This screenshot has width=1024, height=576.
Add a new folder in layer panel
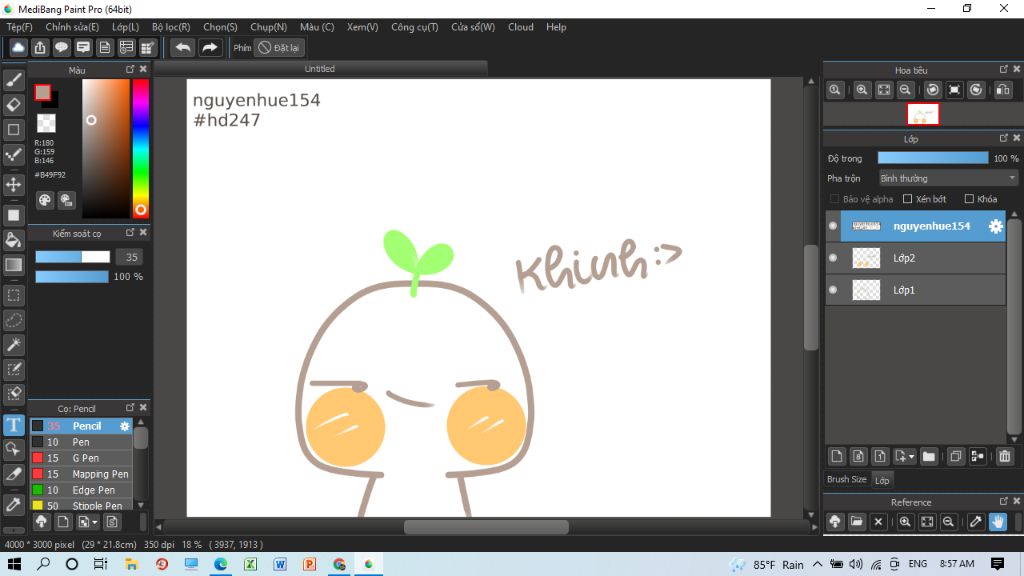929,456
